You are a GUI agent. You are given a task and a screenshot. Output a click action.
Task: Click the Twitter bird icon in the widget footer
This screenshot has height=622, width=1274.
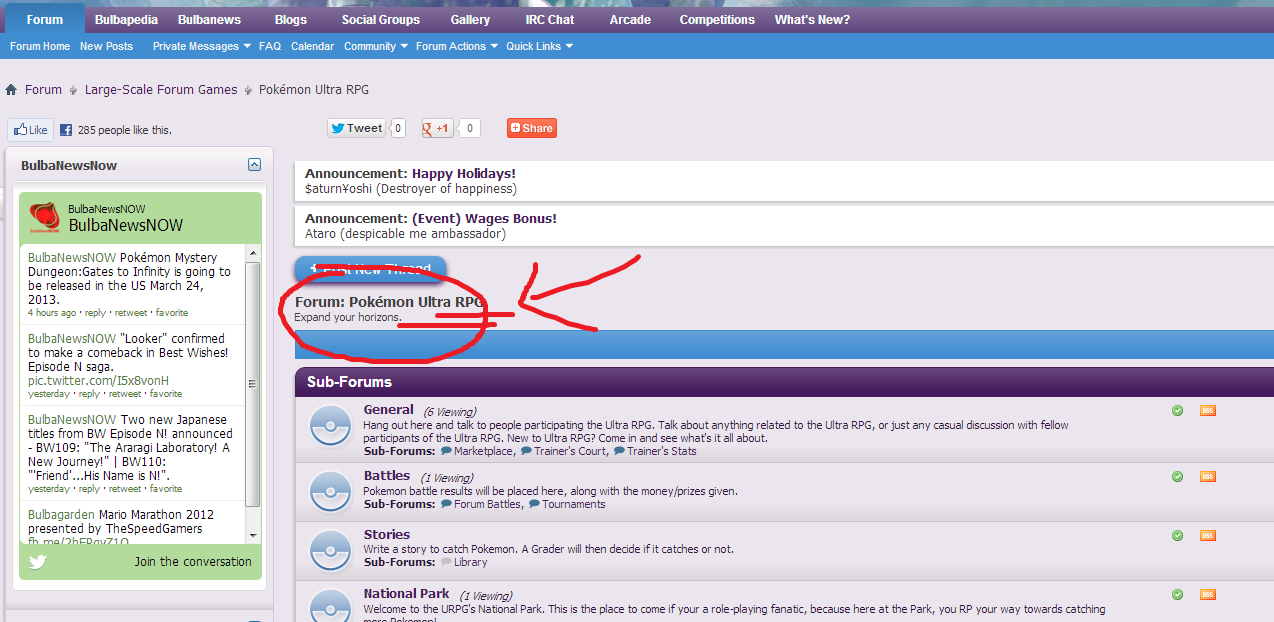pos(38,561)
